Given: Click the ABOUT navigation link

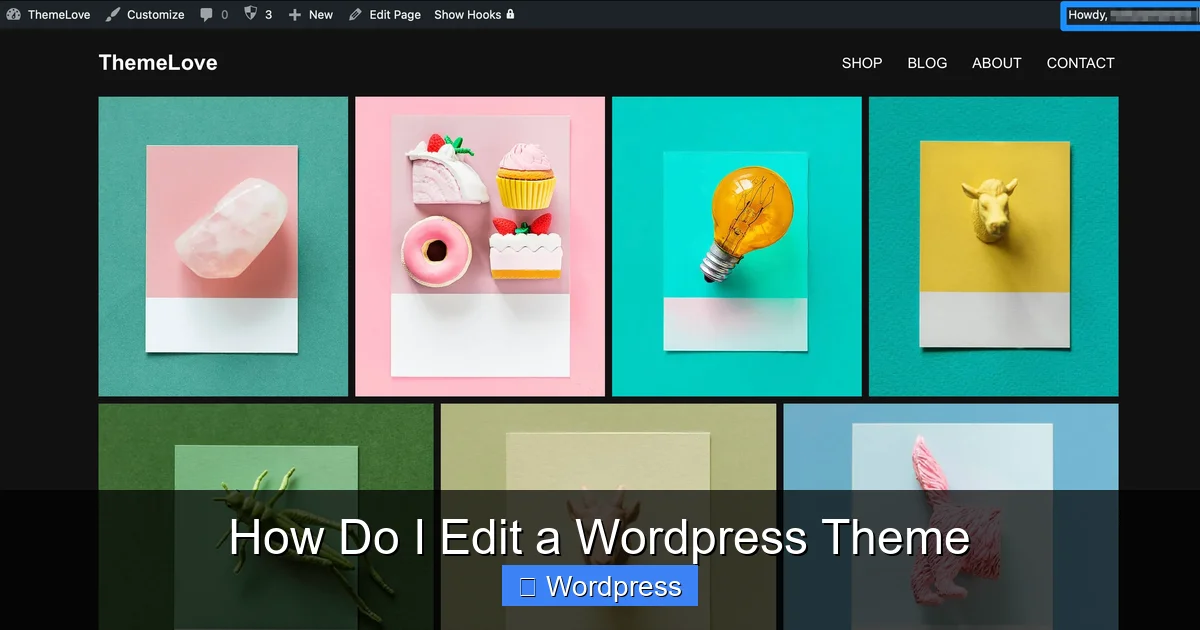Looking at the screenshot, I should (x=996, y=63).
